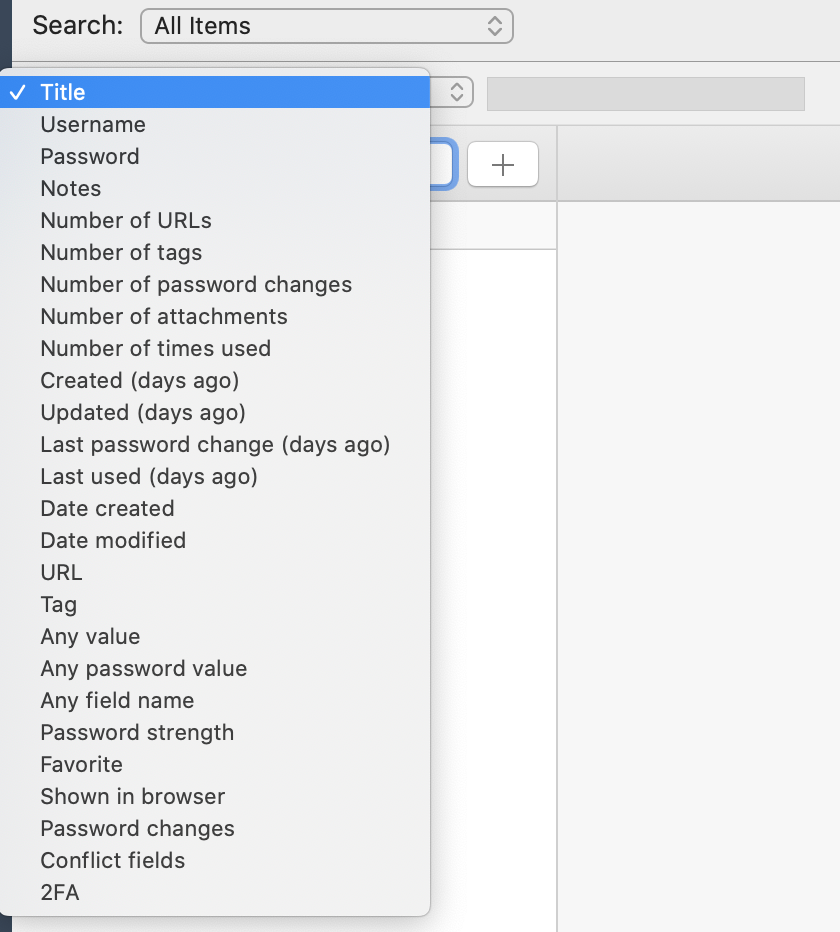Select the URL menu item

(61, 573)
